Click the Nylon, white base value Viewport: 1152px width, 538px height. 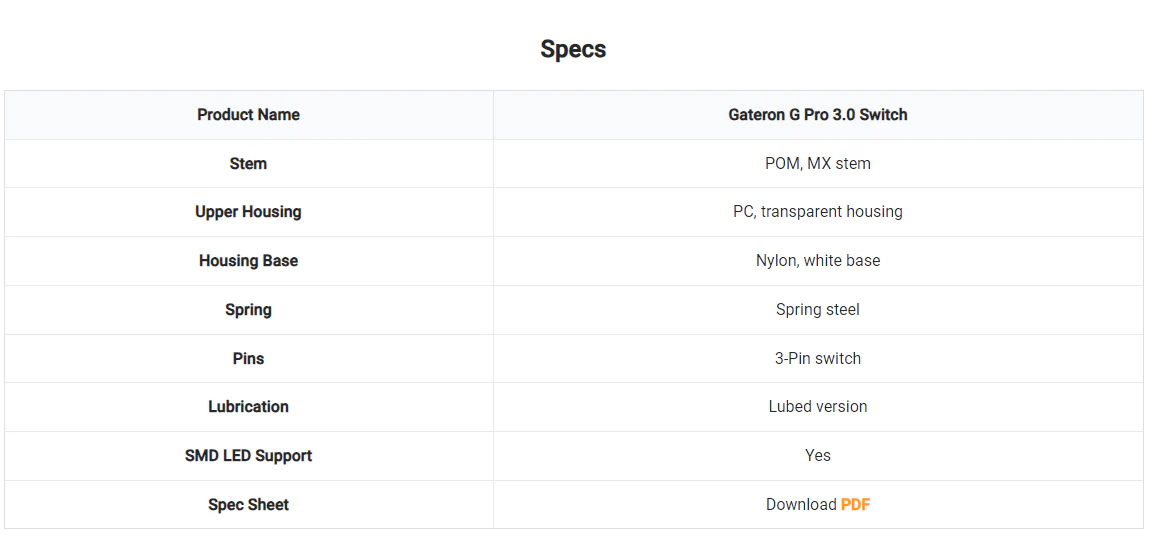[x=817, y=261]
